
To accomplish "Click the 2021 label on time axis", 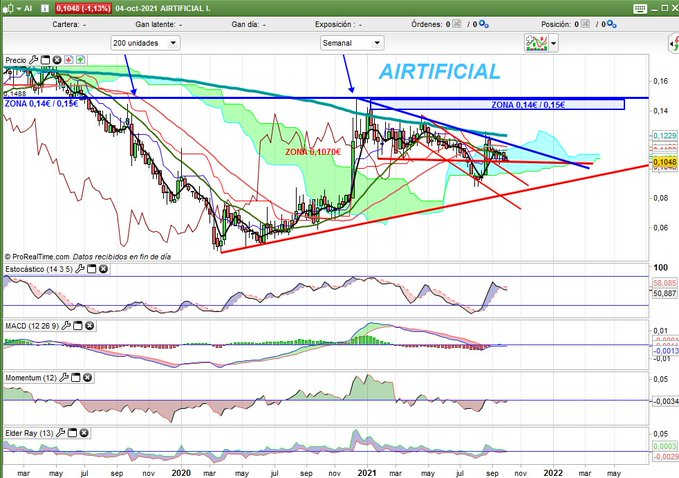I will pyautogui.click(x=367, y=473).
